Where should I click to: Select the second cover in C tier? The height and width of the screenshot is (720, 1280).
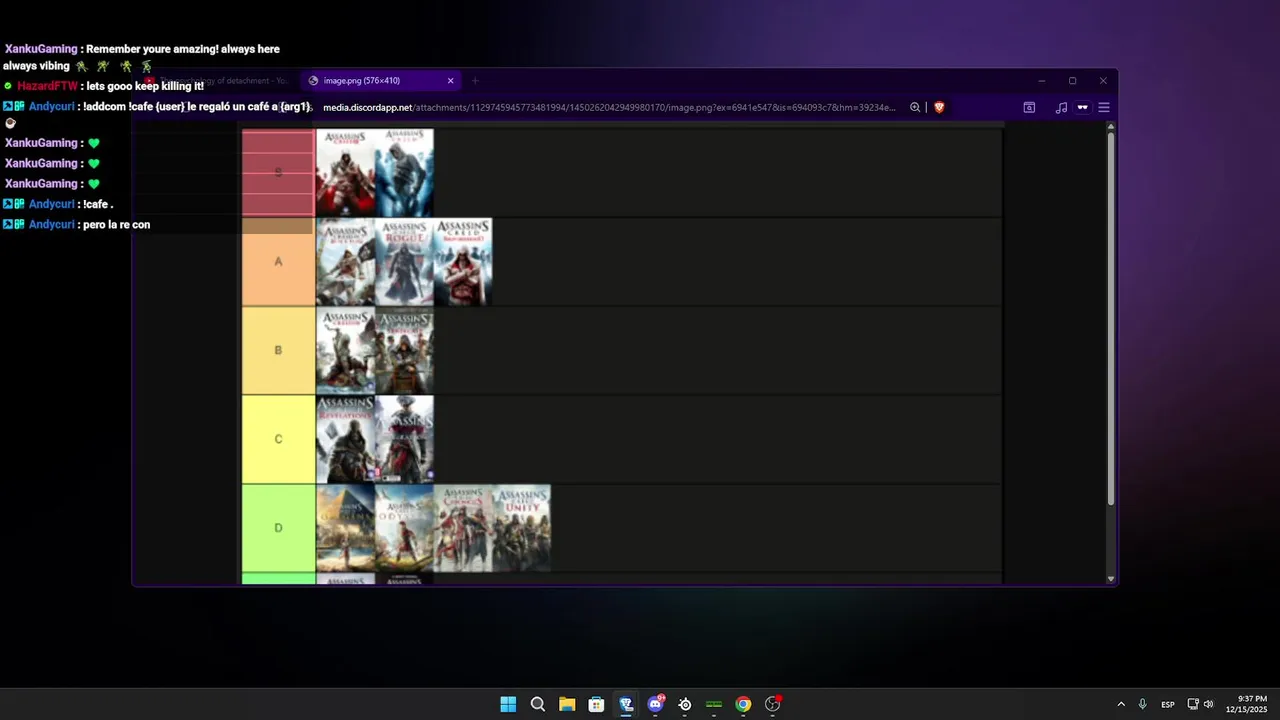click(x=404, y=439)
